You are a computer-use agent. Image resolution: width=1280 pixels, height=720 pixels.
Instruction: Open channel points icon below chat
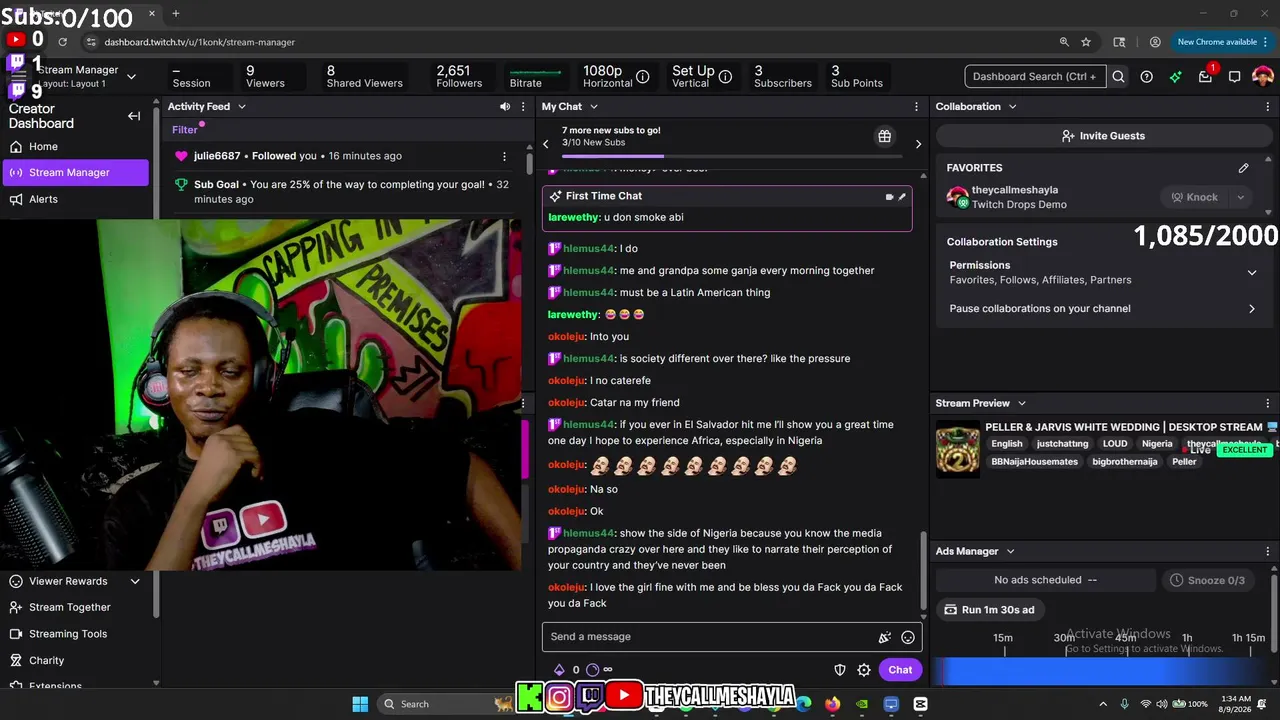click(593, 670)
